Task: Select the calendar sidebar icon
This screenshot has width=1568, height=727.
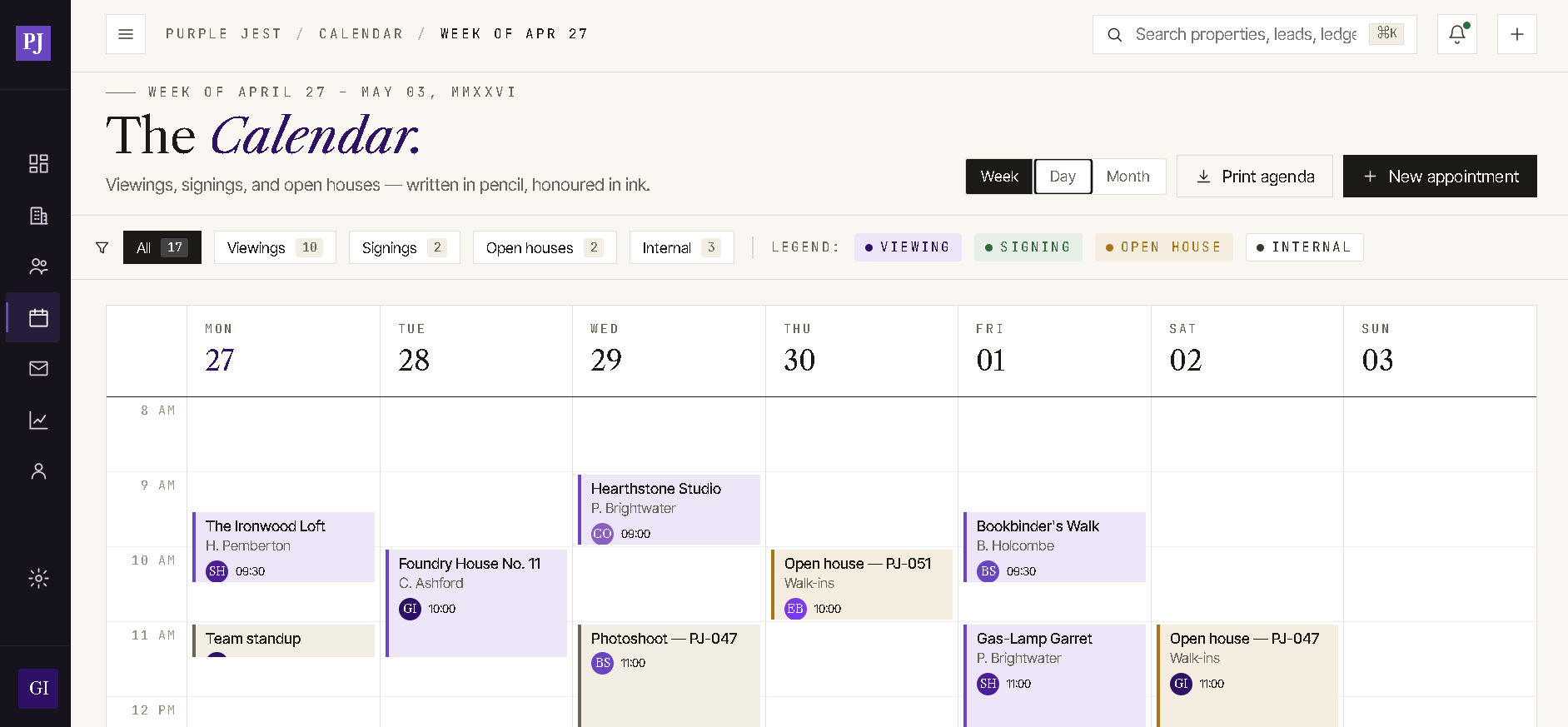Action: click(x=38, y=317)
